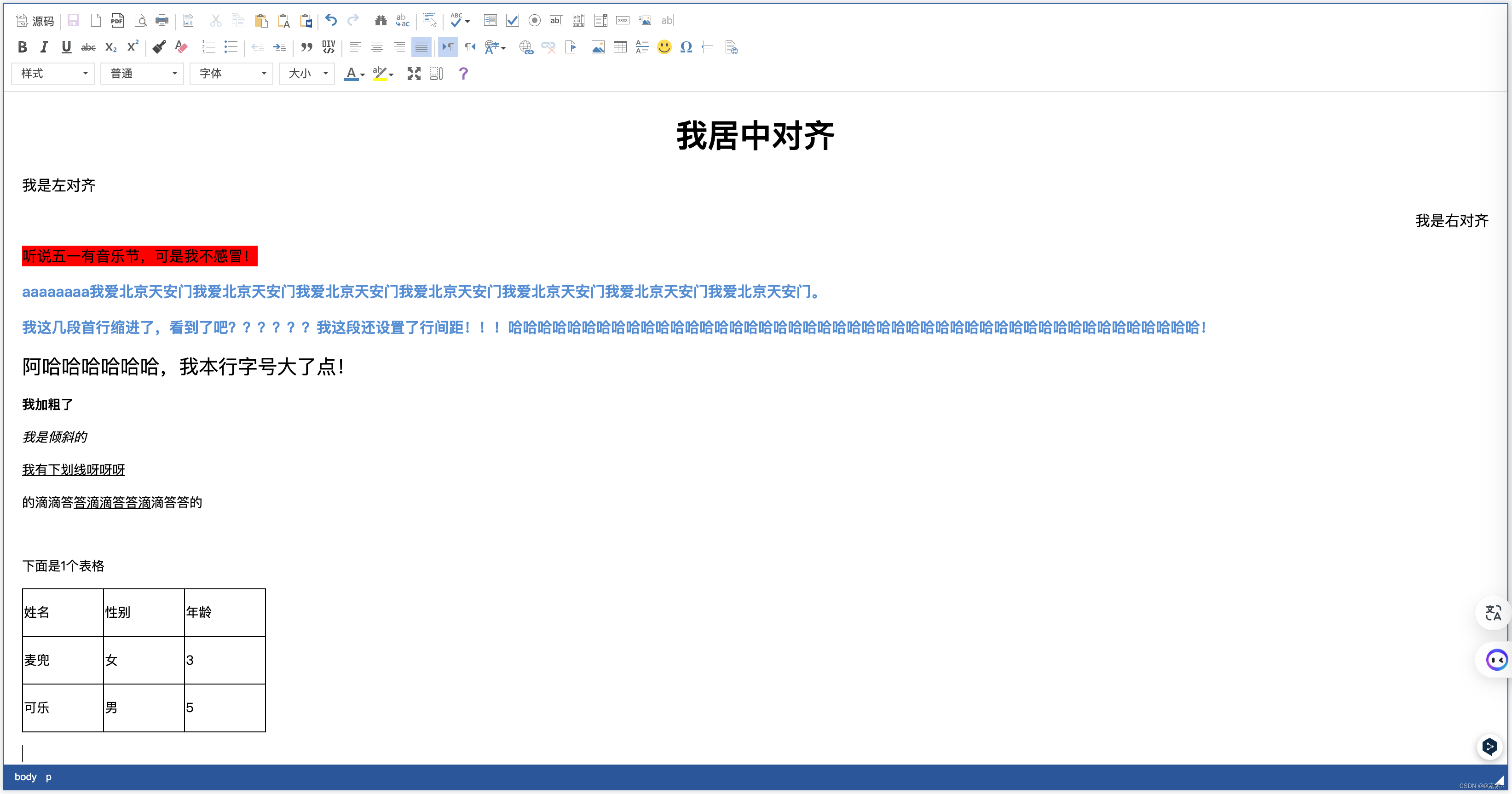This screenshot has width=1512, height=794.
Task: Open the purple question mark help
Action: [x=463, y=73]
